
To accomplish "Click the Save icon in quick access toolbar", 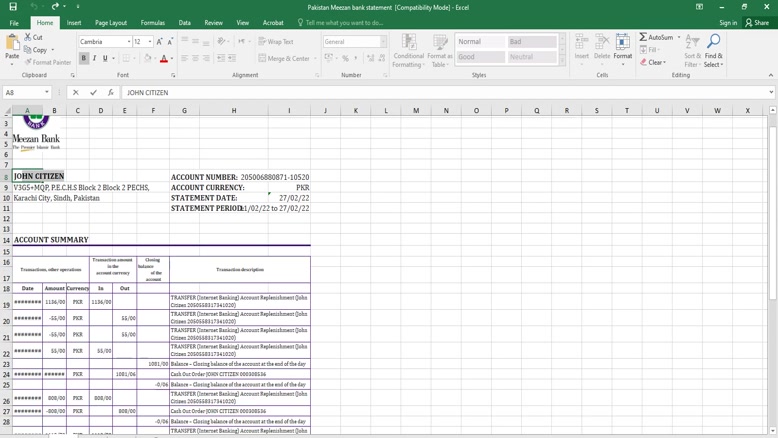I will click(x=12, y=7).
